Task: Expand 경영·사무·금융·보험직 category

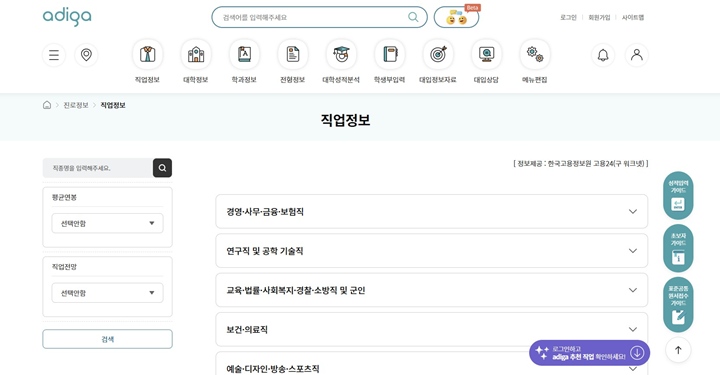Action: point(432,212)
